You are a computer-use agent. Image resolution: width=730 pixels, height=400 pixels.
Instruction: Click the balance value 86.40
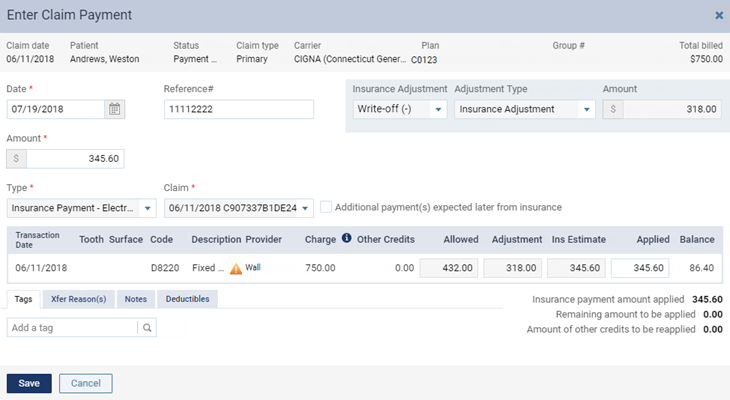(702, 268)
